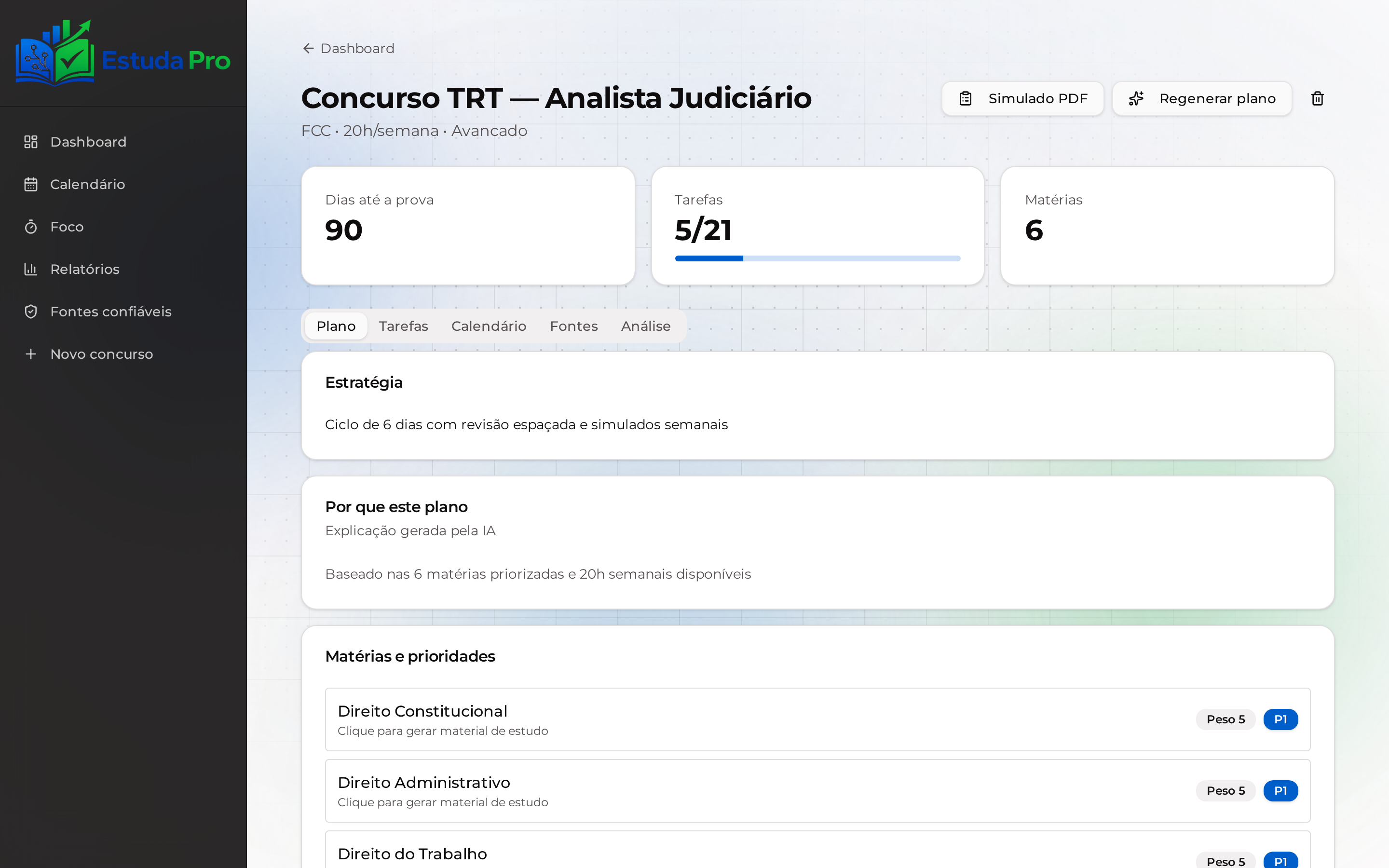
Task: Click the 'Concurso TRT — Analista Judiciário' title
Action: (556, 97)
